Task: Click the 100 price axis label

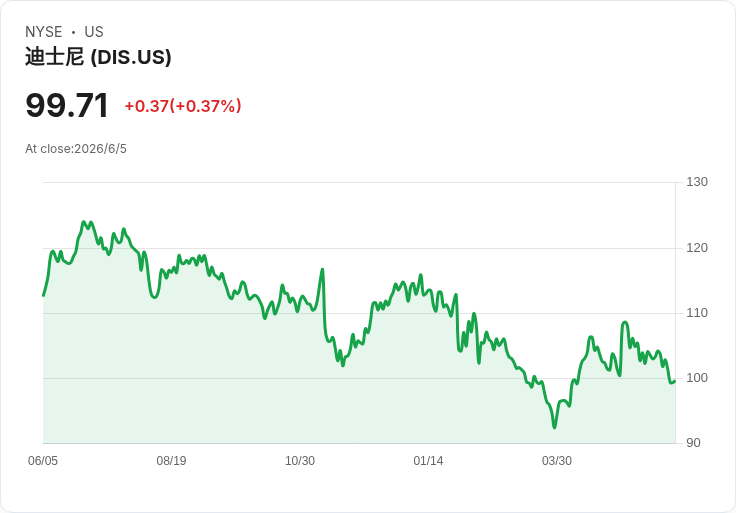Action: (697, 378)
